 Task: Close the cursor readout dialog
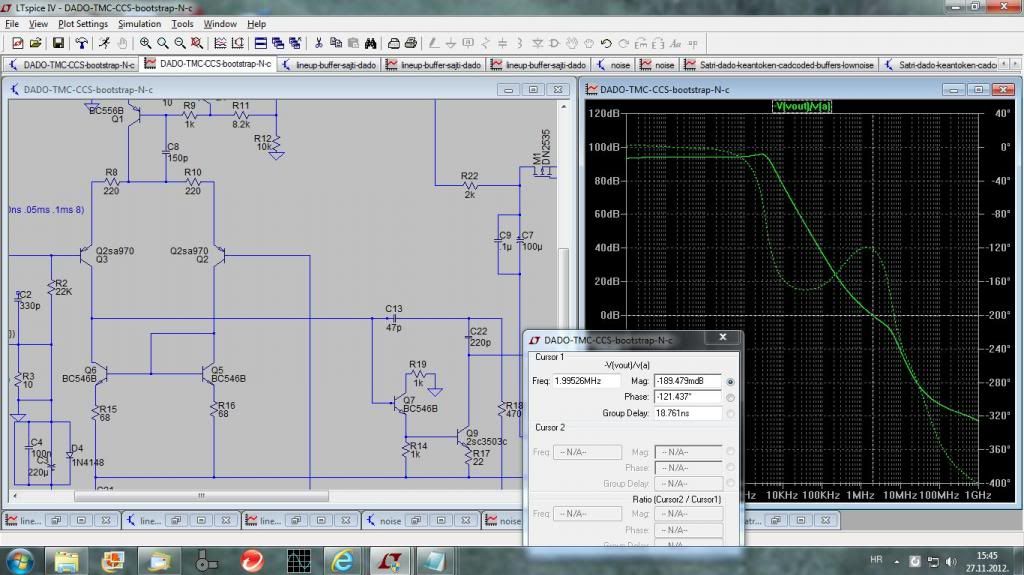723,337
